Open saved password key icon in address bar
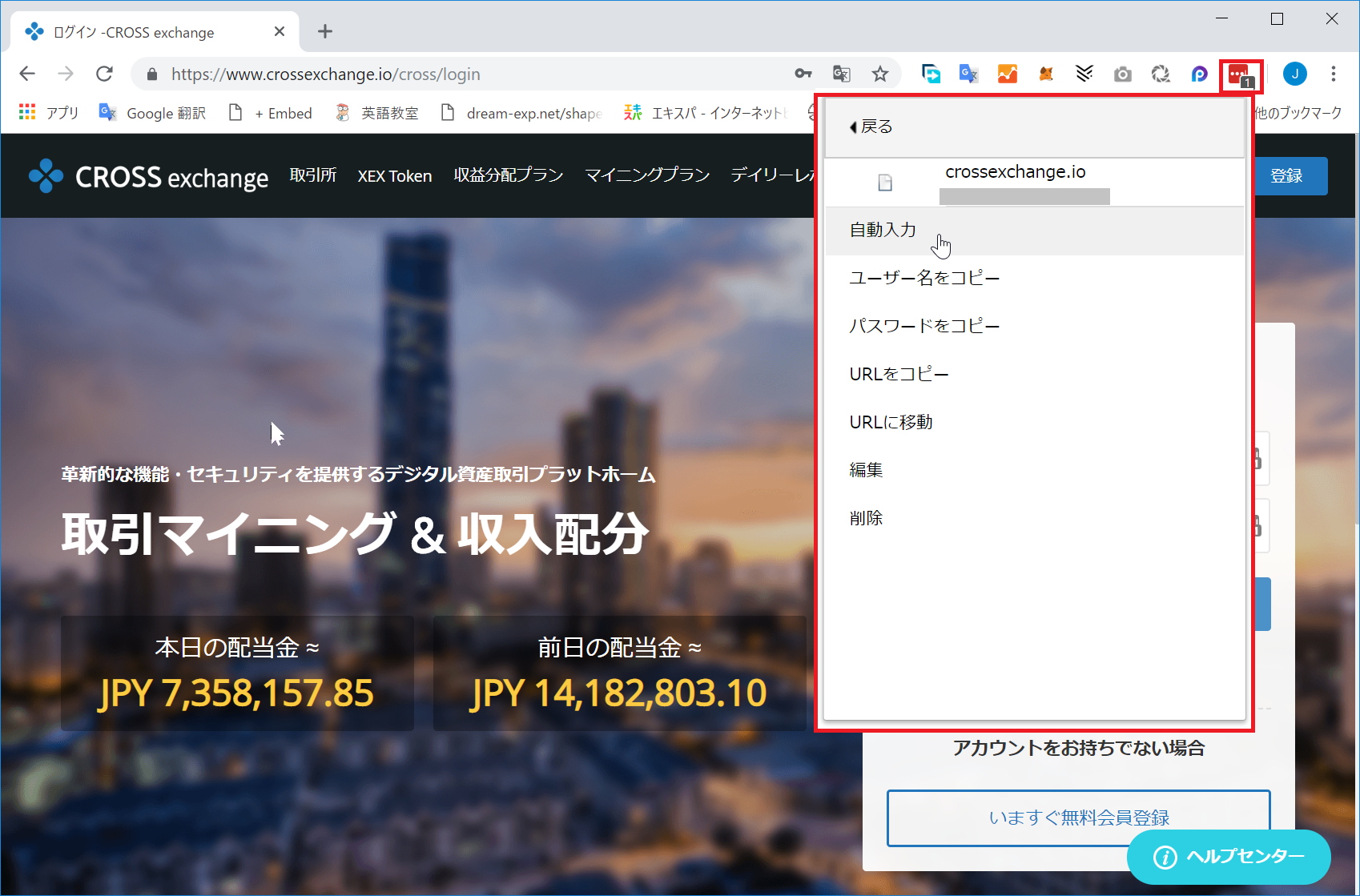Image resolution: width=1360 pixels, height=896 pixels. click(803, 74)
